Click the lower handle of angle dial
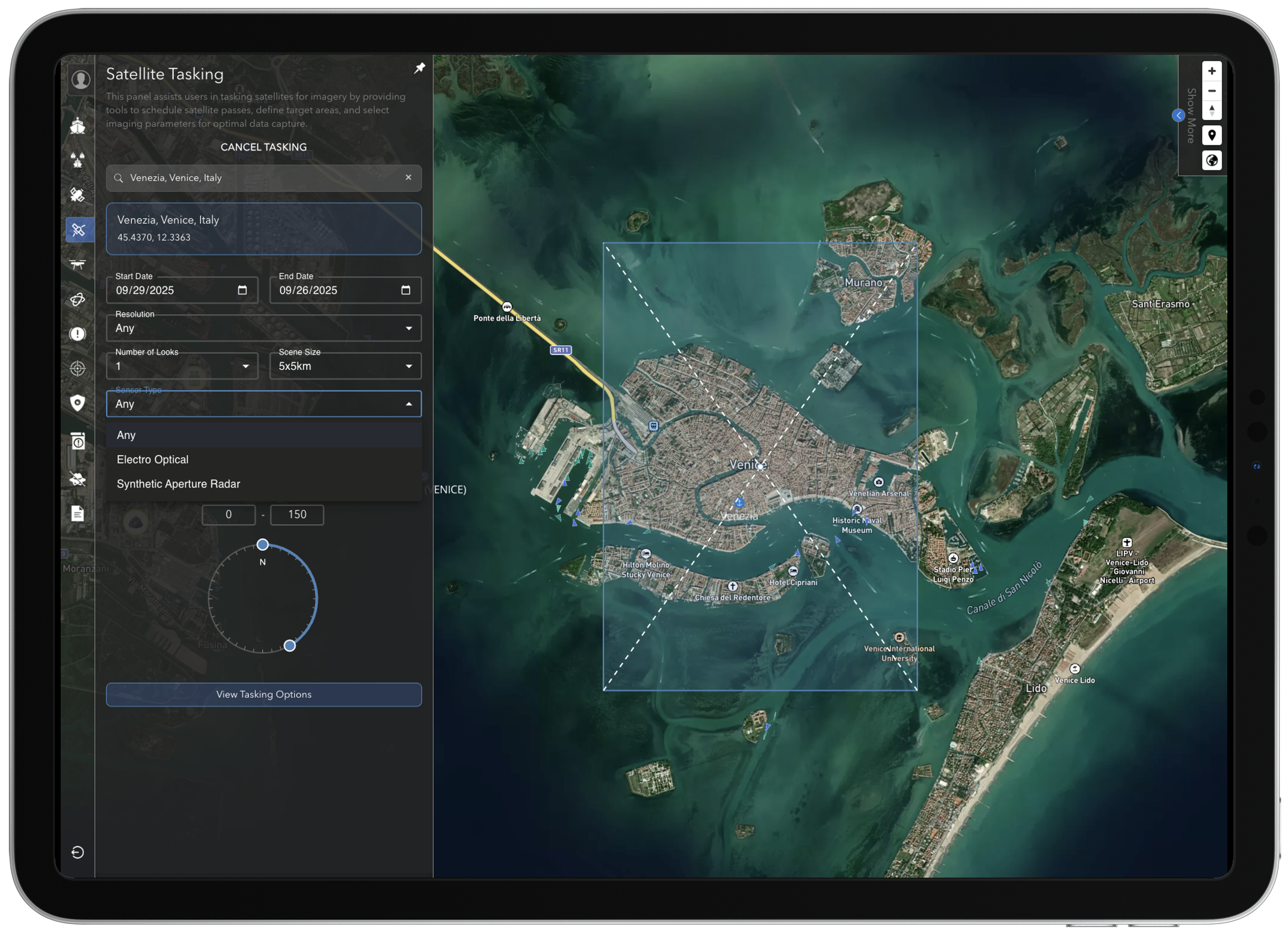The image size is (1288, 933). coord(290,646)
